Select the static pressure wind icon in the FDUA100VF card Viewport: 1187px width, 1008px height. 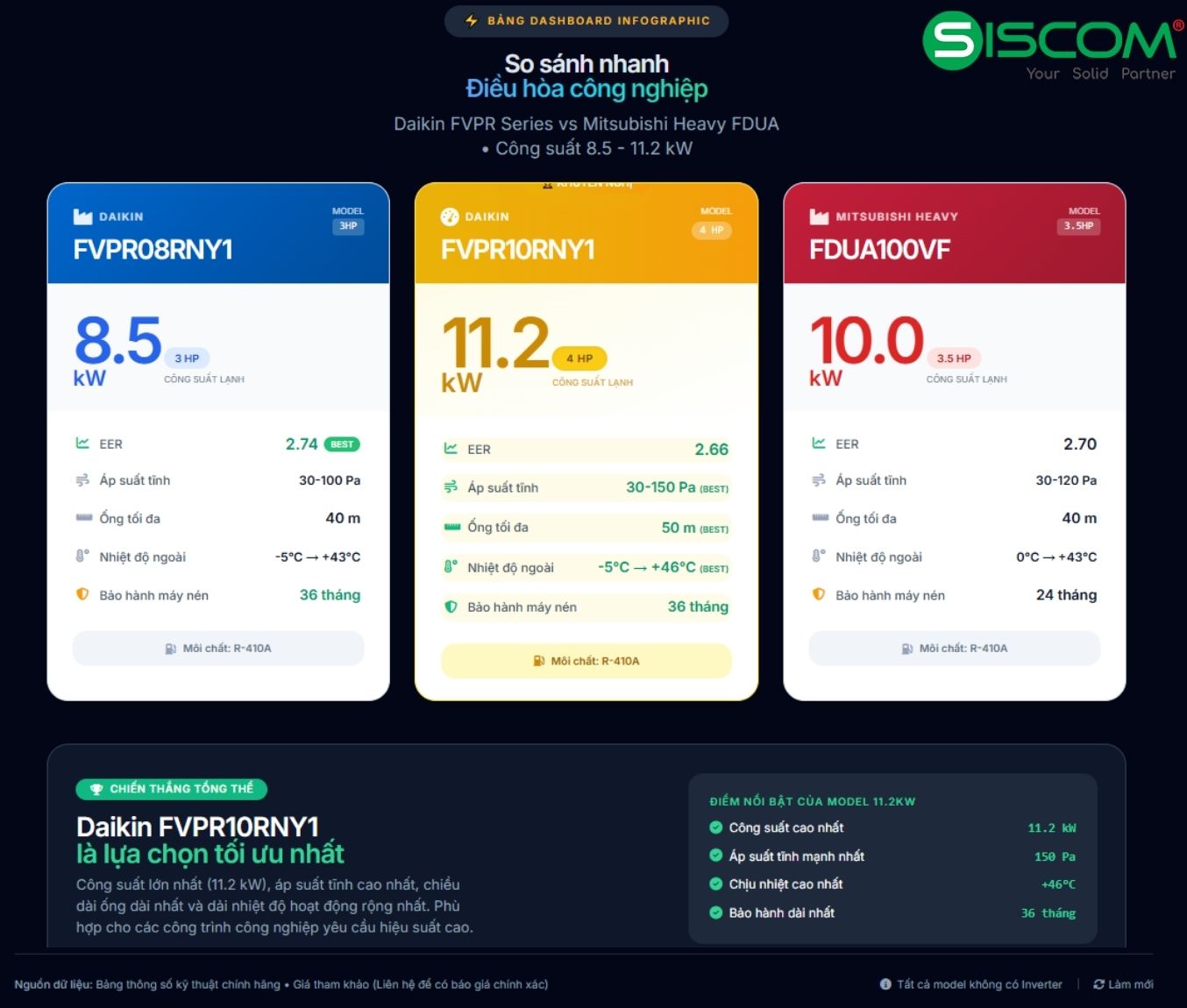[819, 480]
